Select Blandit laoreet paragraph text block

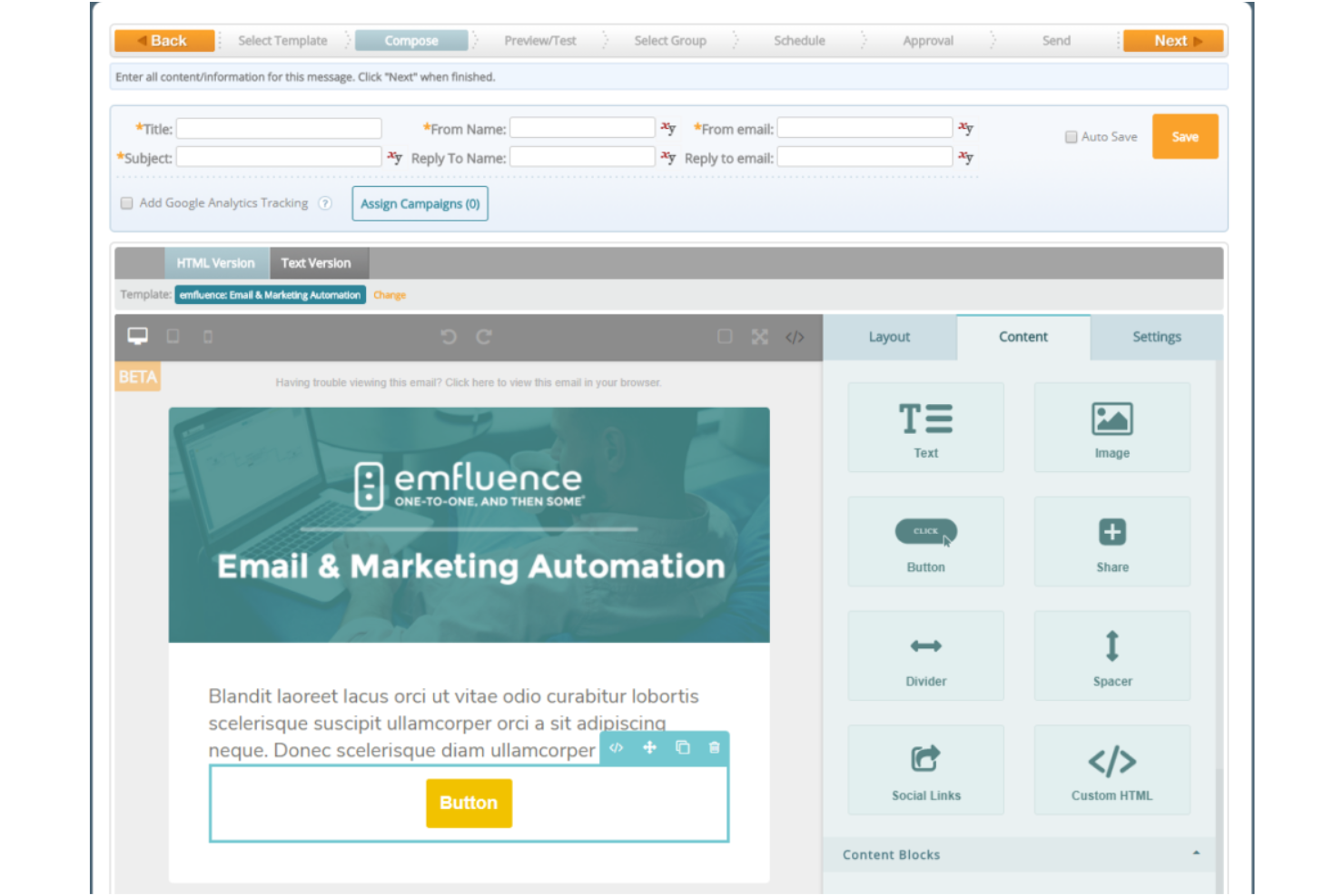tap(454, 723)
